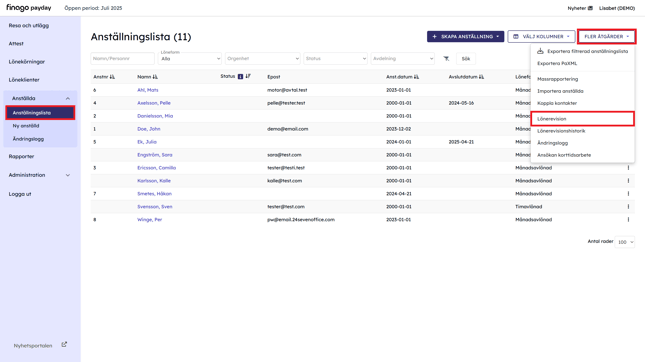The image size is (645, 362).
Task: Sort by Avslutdatum column icon
Action: click(x=481, y=77)
